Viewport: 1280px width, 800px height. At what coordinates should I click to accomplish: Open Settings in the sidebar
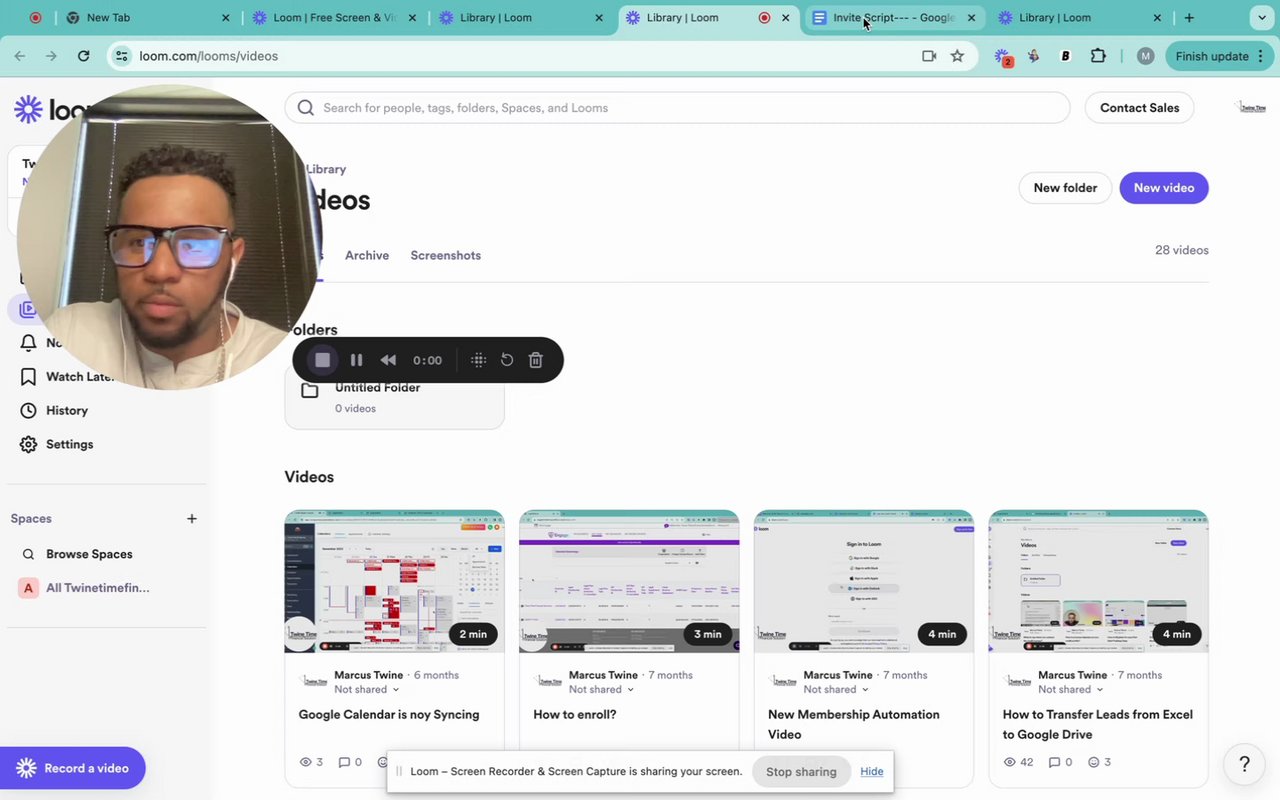click(69, 444)
